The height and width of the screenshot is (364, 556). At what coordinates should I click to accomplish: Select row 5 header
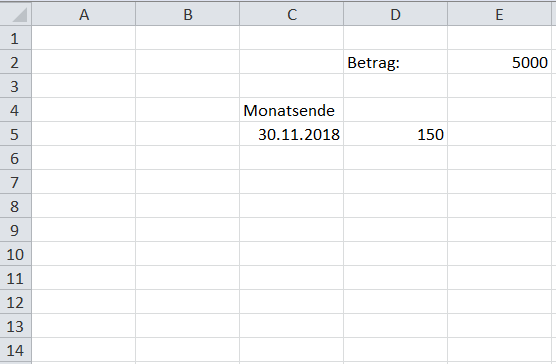click(16, 134)
